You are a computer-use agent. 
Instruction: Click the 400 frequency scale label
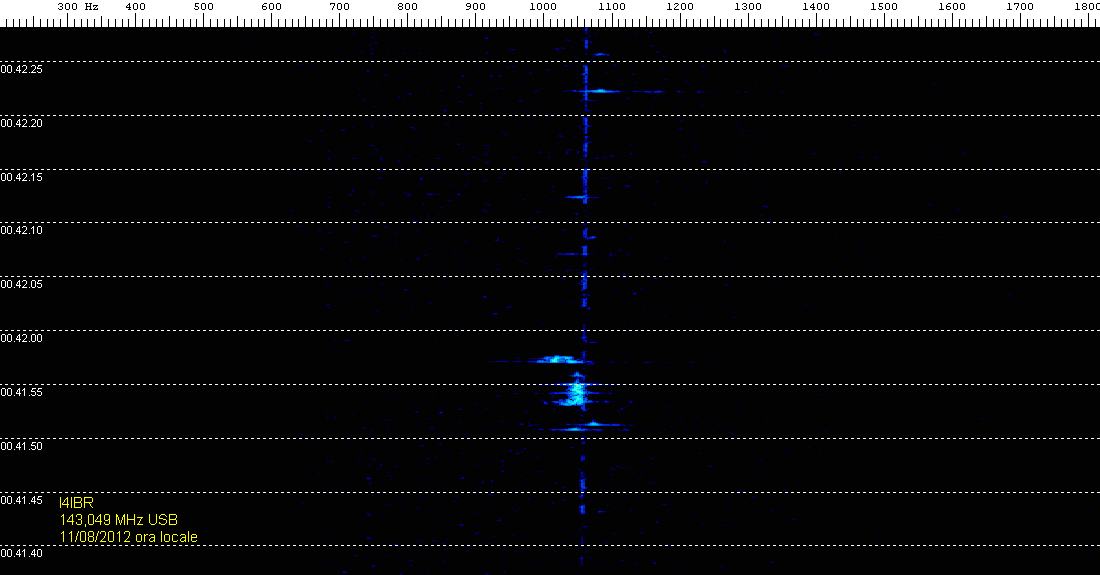(x=135, y=6)
